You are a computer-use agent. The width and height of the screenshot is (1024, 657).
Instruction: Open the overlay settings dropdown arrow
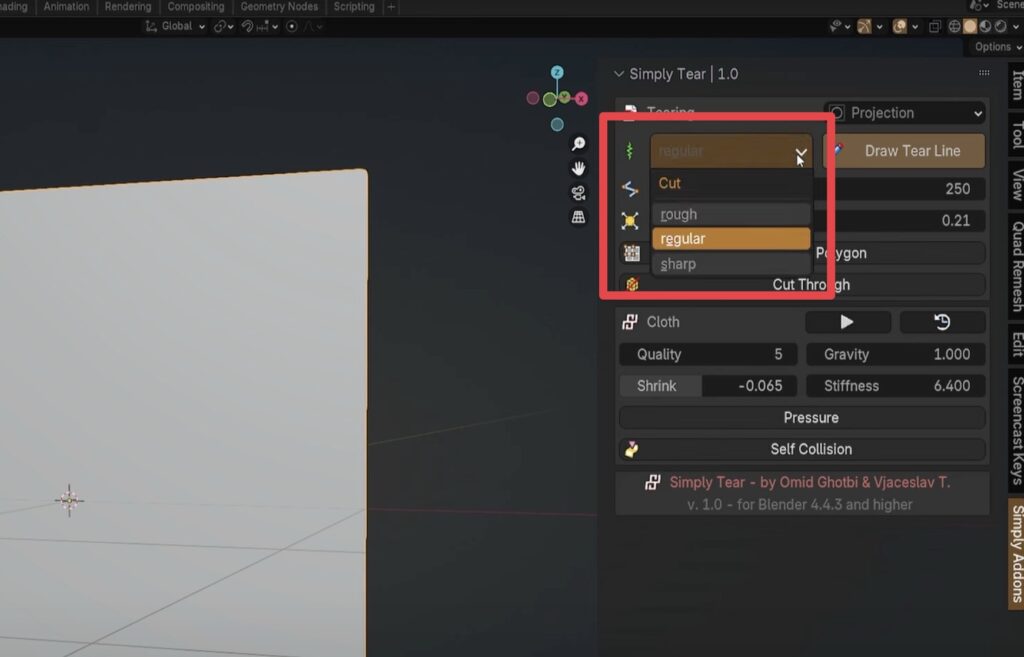tap(915, 27)
